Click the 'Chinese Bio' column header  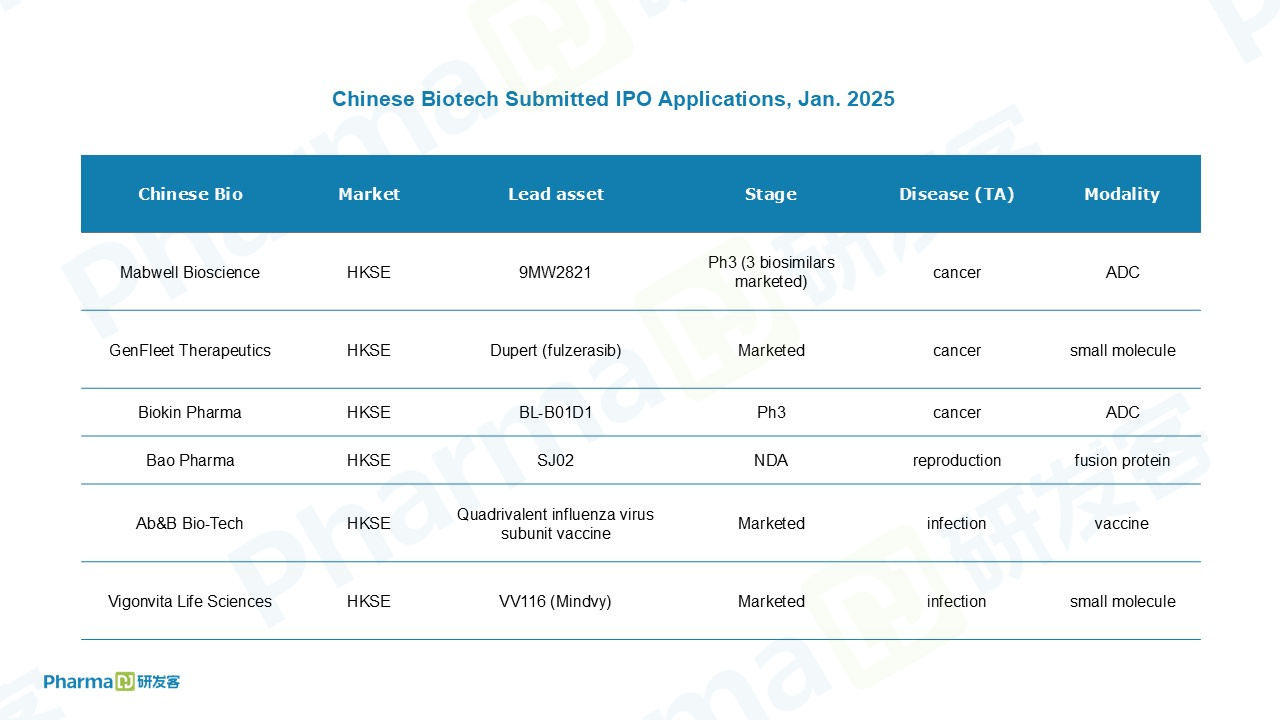(190, 194)
